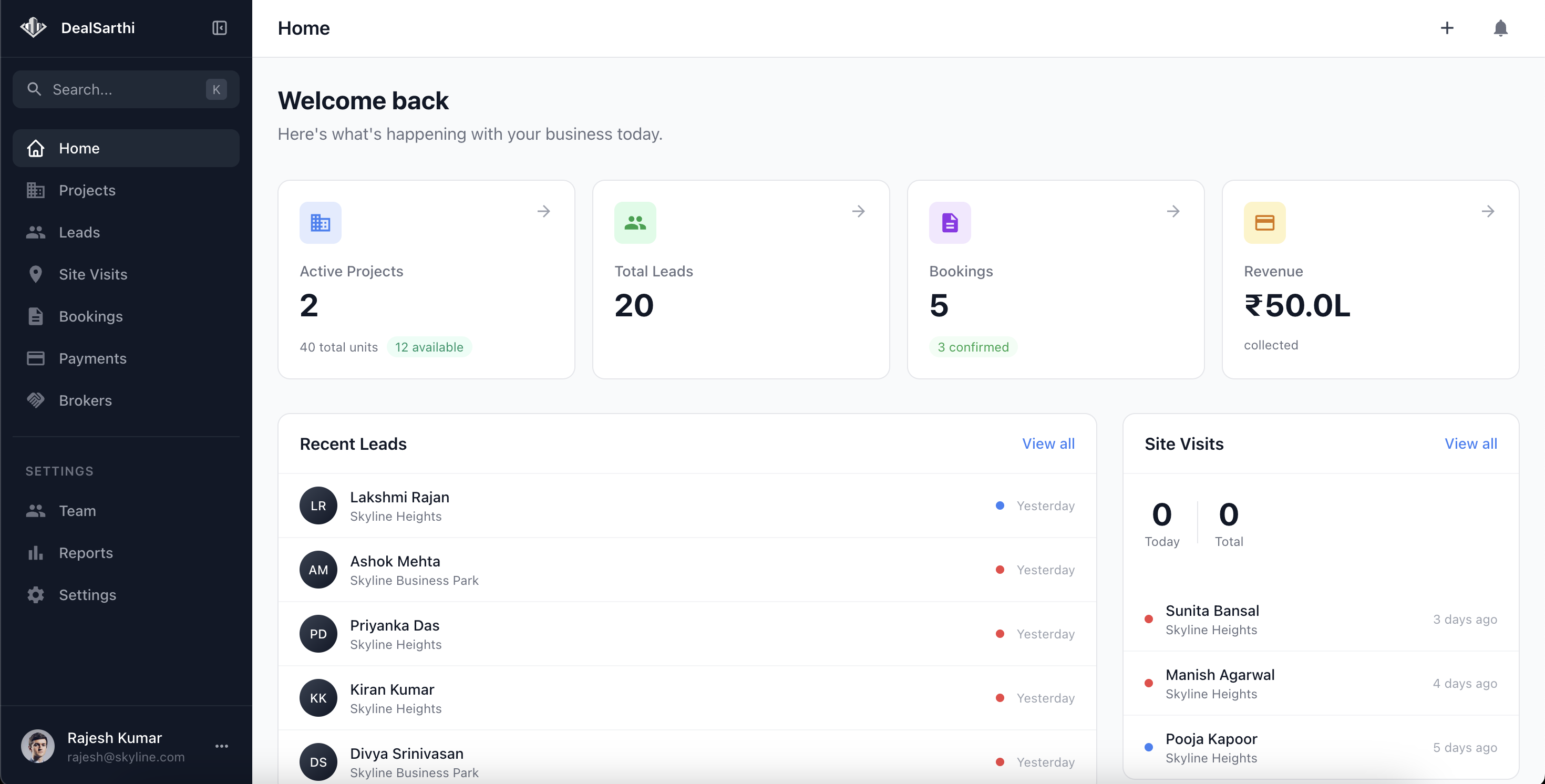Viewport: 1545px width, 784px height.
Task: Open the Payments card icon in sidebar
Action: tap(36, 358)
